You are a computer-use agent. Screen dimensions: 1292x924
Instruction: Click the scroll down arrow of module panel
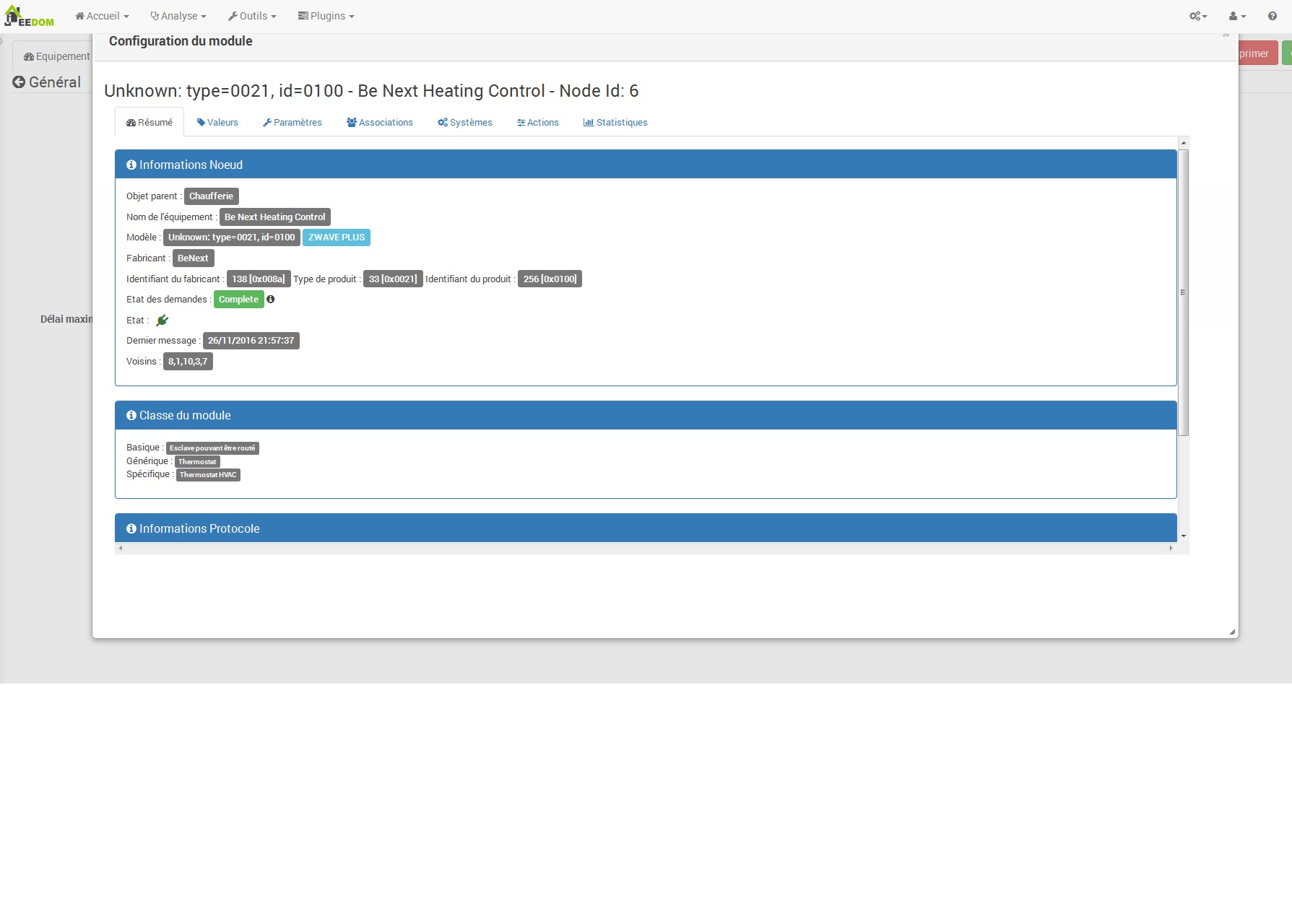(1183, 536)
